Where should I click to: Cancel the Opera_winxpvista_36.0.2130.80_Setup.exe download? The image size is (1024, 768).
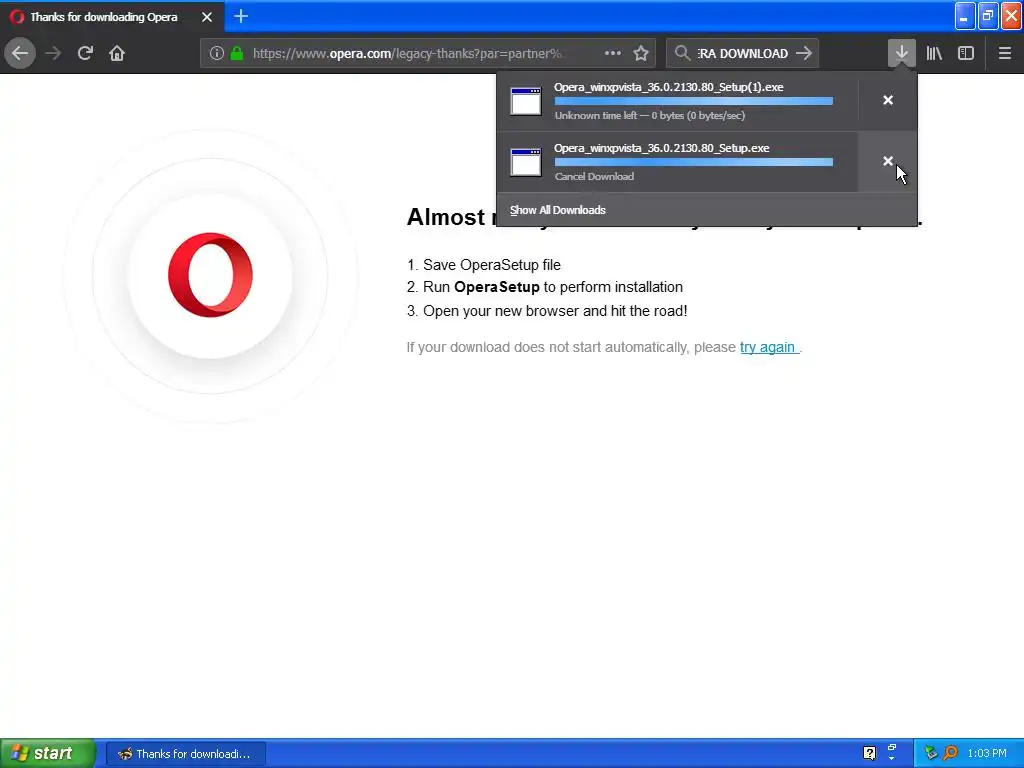click(x=888, y=161)
